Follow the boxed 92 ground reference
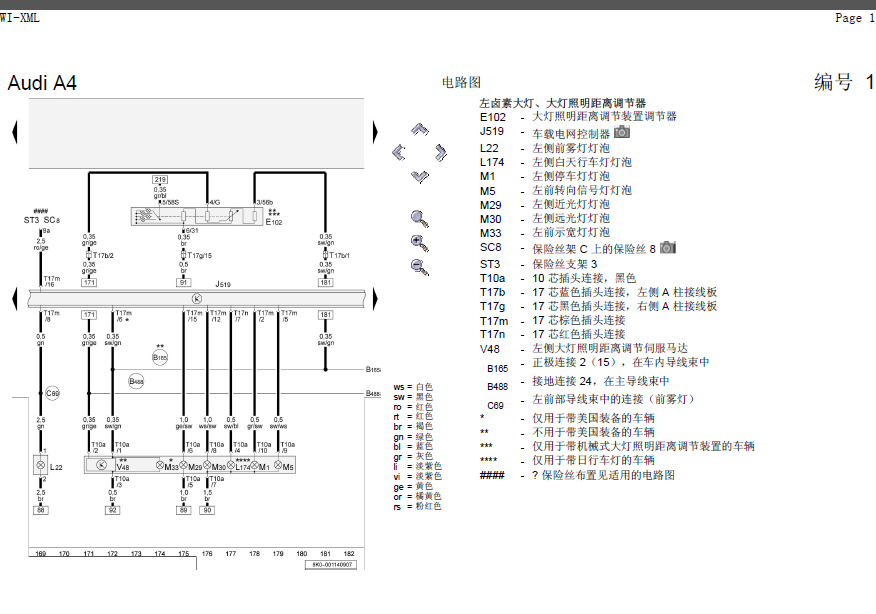 (x=112, y=510)
